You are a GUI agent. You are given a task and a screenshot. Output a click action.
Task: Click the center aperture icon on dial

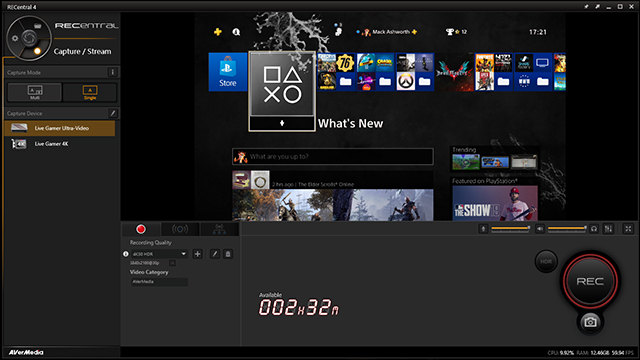click(x=29, y=38)
